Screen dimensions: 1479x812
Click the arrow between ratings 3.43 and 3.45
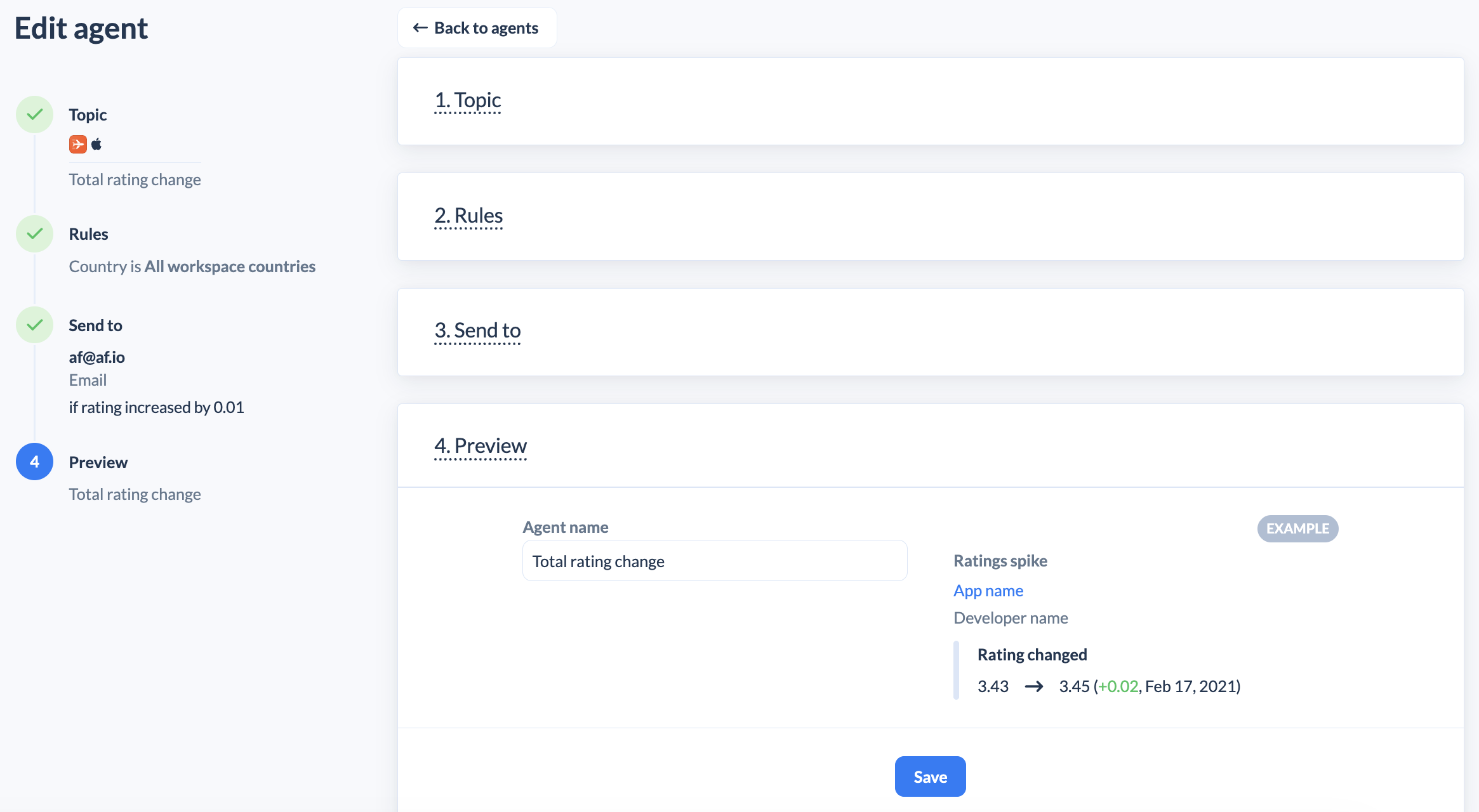(x=1034, y=686)
